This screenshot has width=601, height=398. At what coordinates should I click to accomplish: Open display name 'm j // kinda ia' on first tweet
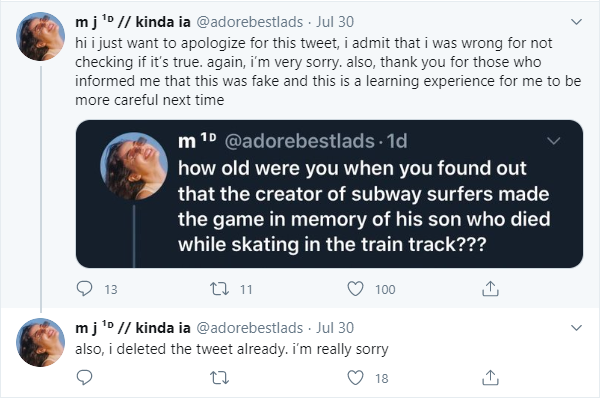click(x=133, y=22)
